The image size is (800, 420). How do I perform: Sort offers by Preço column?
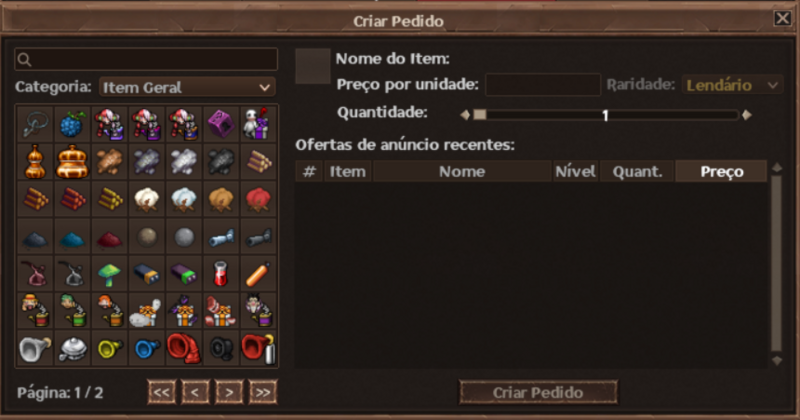click(721, 171)
